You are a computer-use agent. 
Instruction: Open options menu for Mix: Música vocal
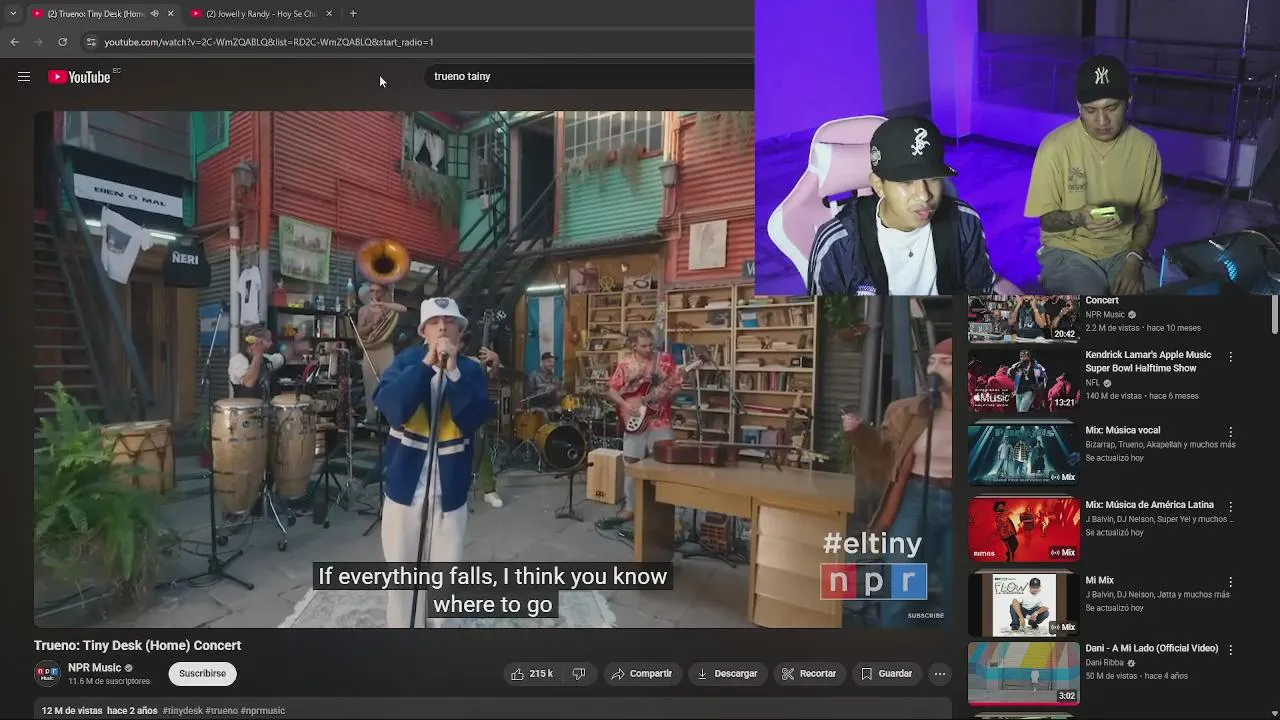(1231, 432)
